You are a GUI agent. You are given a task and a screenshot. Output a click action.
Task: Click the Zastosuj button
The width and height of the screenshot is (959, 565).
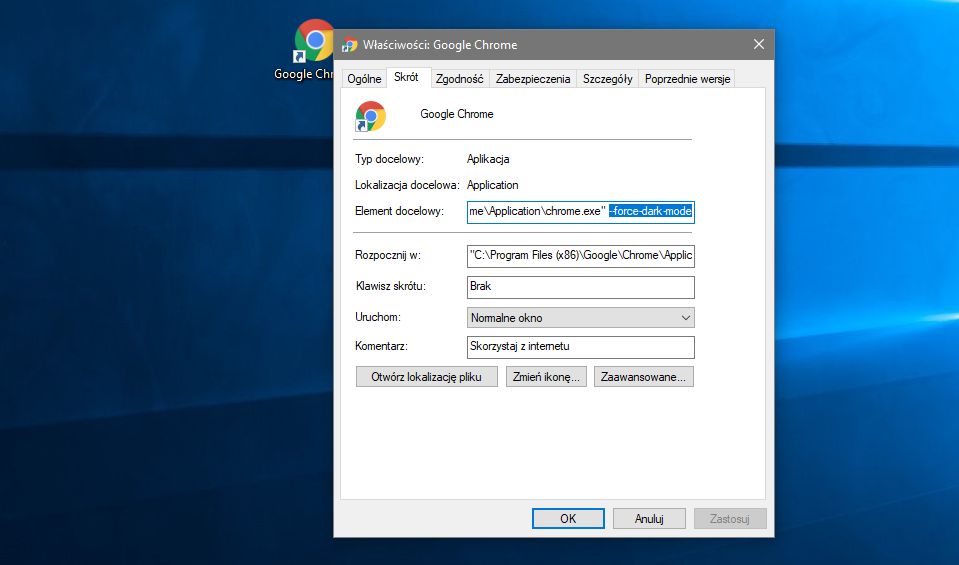click(x=730, y=519)
